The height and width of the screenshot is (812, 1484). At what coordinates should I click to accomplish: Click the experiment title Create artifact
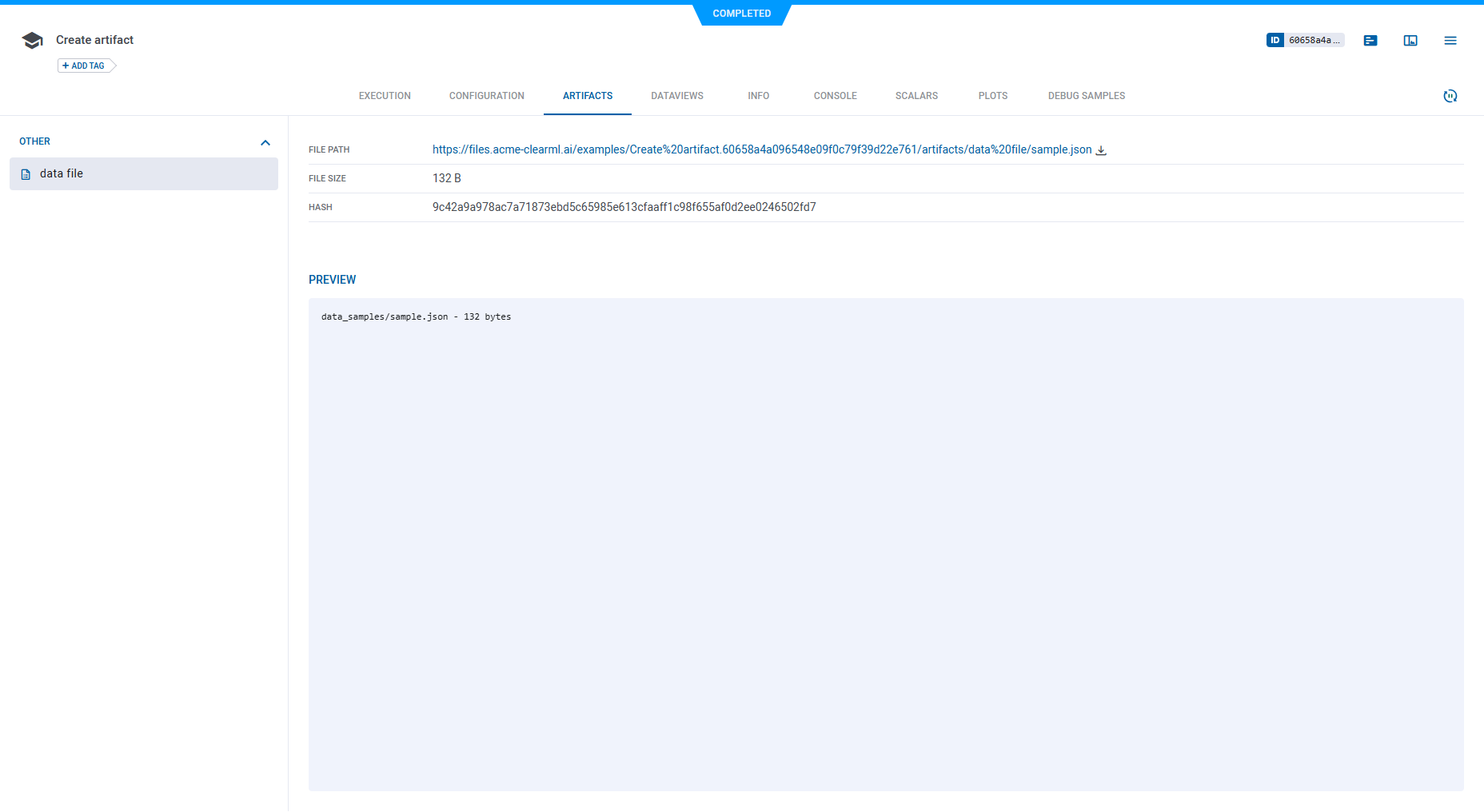(x=94, y=39)
